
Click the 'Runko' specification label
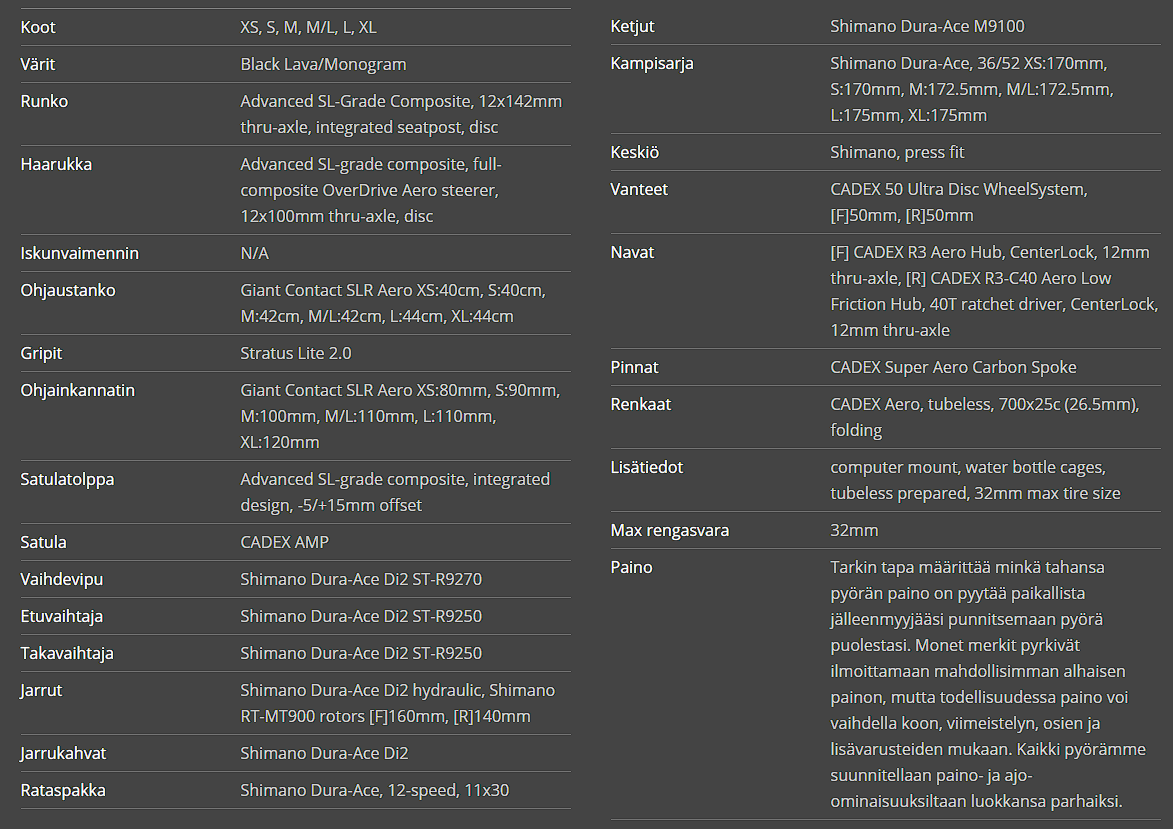click(44, 101)
